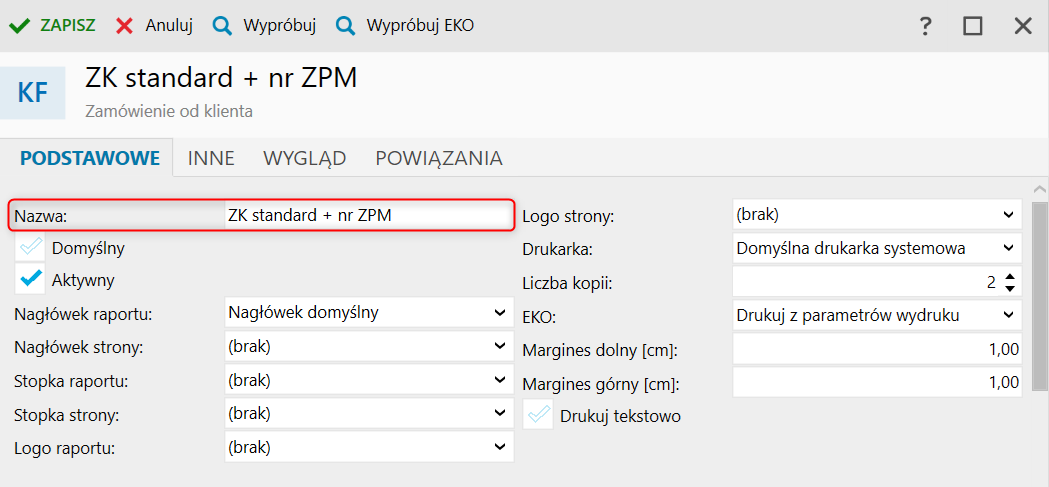Click into the Nazwa text field
Viewport: 1049px width, 487px height.
tap(366, 215)
